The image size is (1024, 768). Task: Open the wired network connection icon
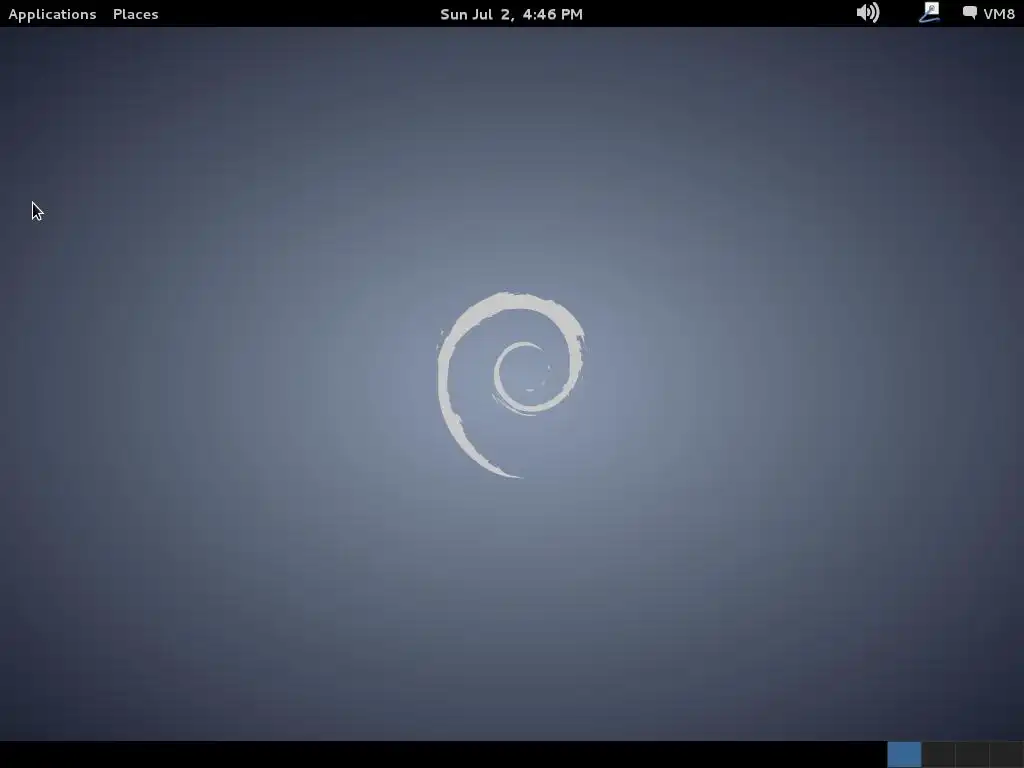click(x=929, y=13)
